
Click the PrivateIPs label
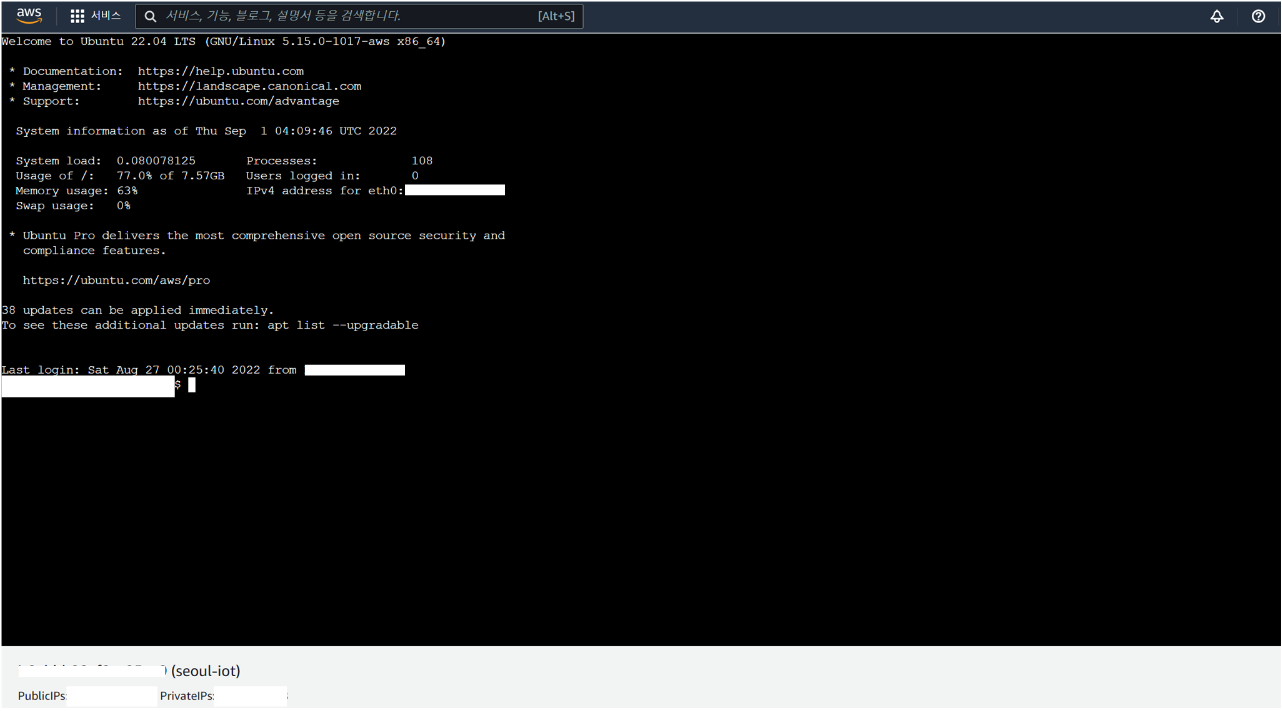[187, 696]
